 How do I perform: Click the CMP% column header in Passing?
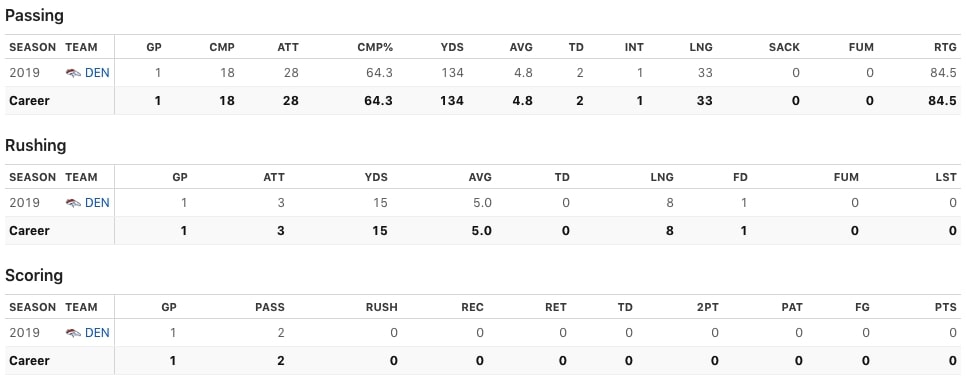(x=375, y=47)
